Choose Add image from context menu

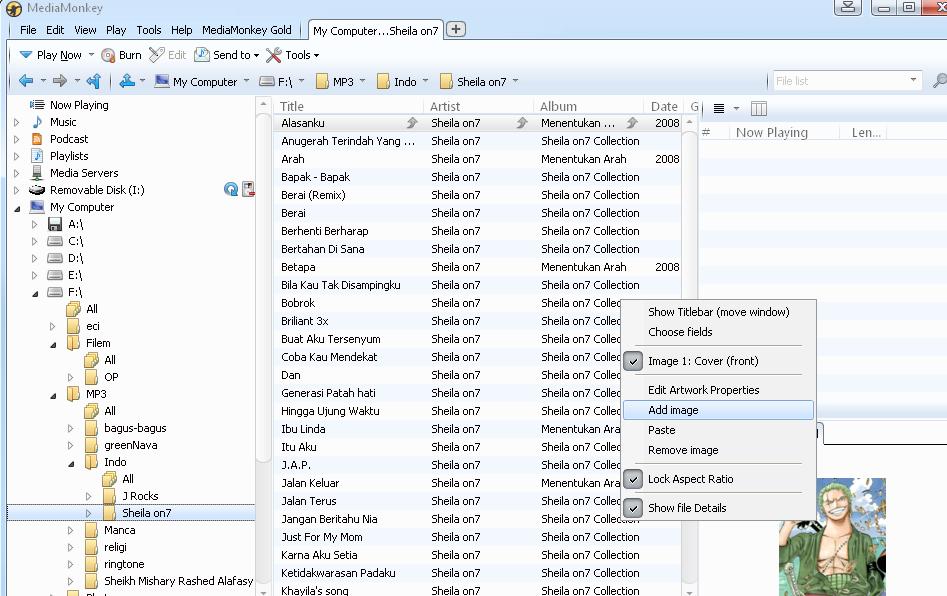coord(719,410)
